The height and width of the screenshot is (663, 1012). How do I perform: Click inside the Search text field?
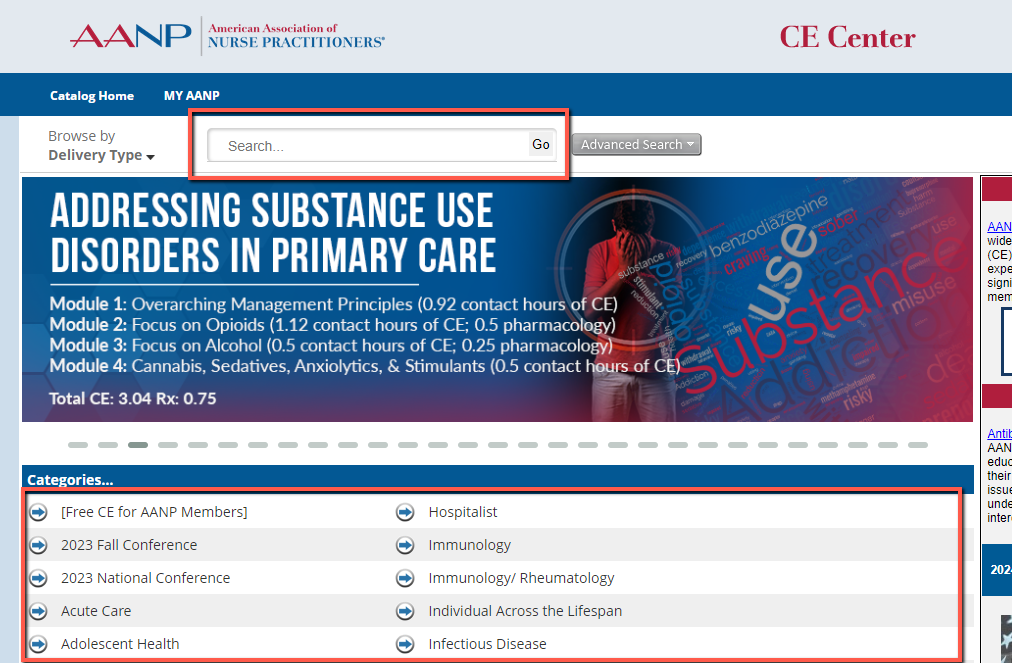coord(370,146)
